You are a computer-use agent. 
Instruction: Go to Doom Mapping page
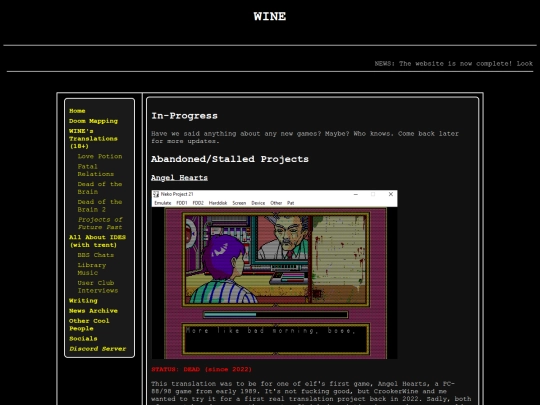(x=93, y=121)
